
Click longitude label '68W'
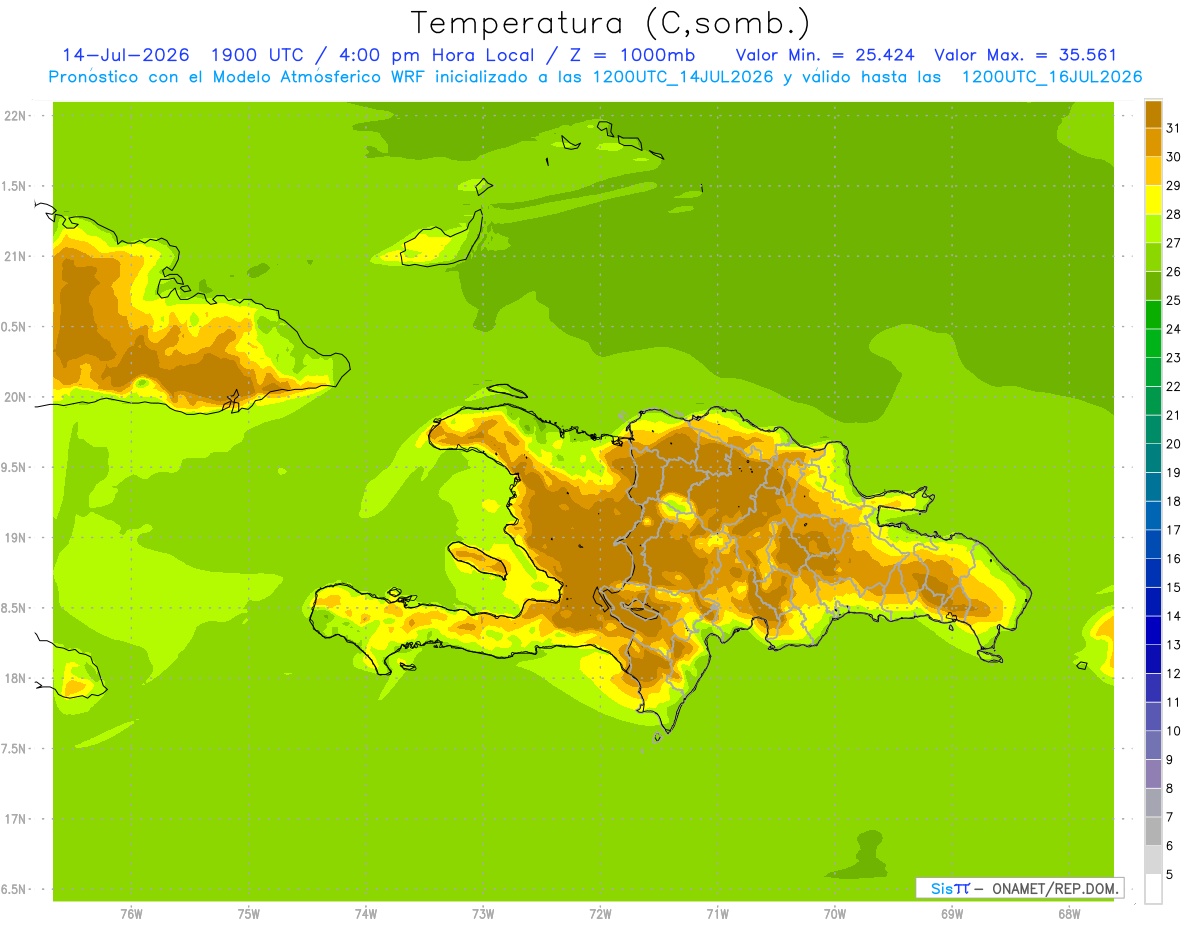(x=1069, y=913)
